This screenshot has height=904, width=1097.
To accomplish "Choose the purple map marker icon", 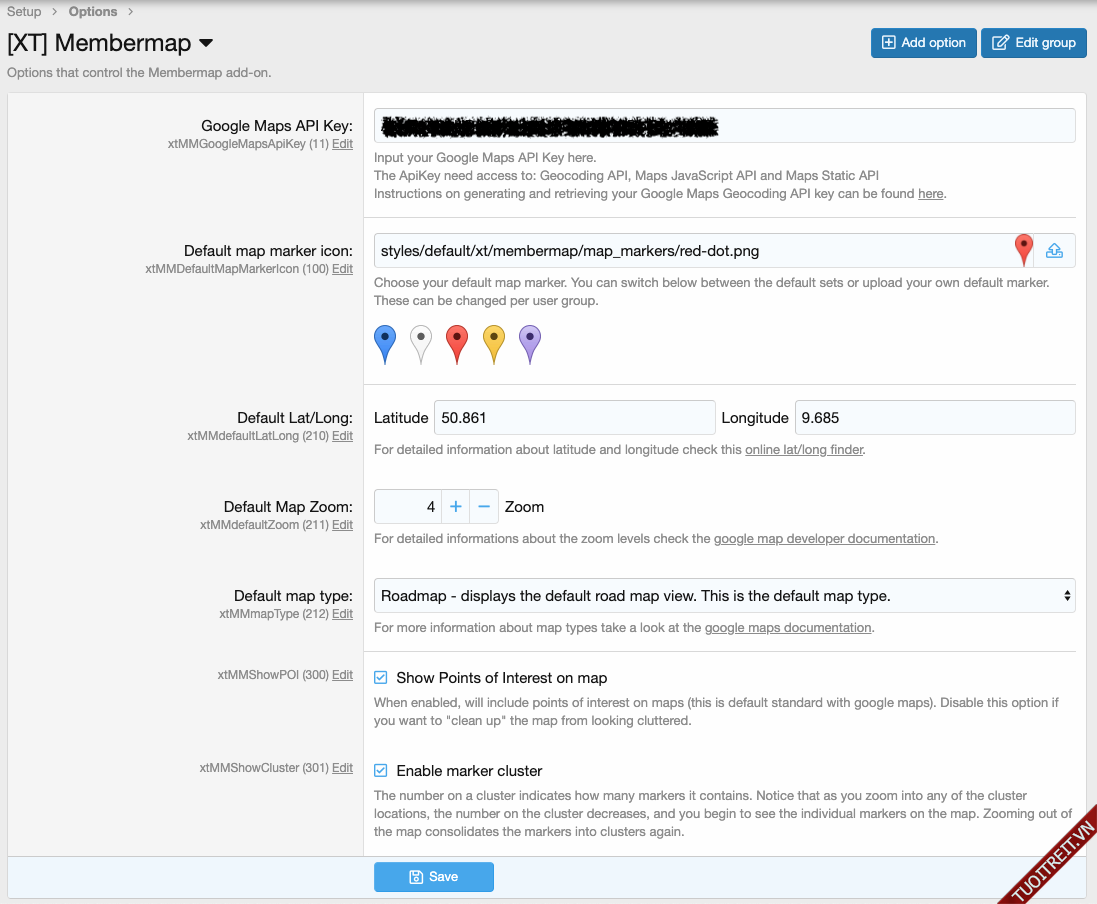I will 530,343.
